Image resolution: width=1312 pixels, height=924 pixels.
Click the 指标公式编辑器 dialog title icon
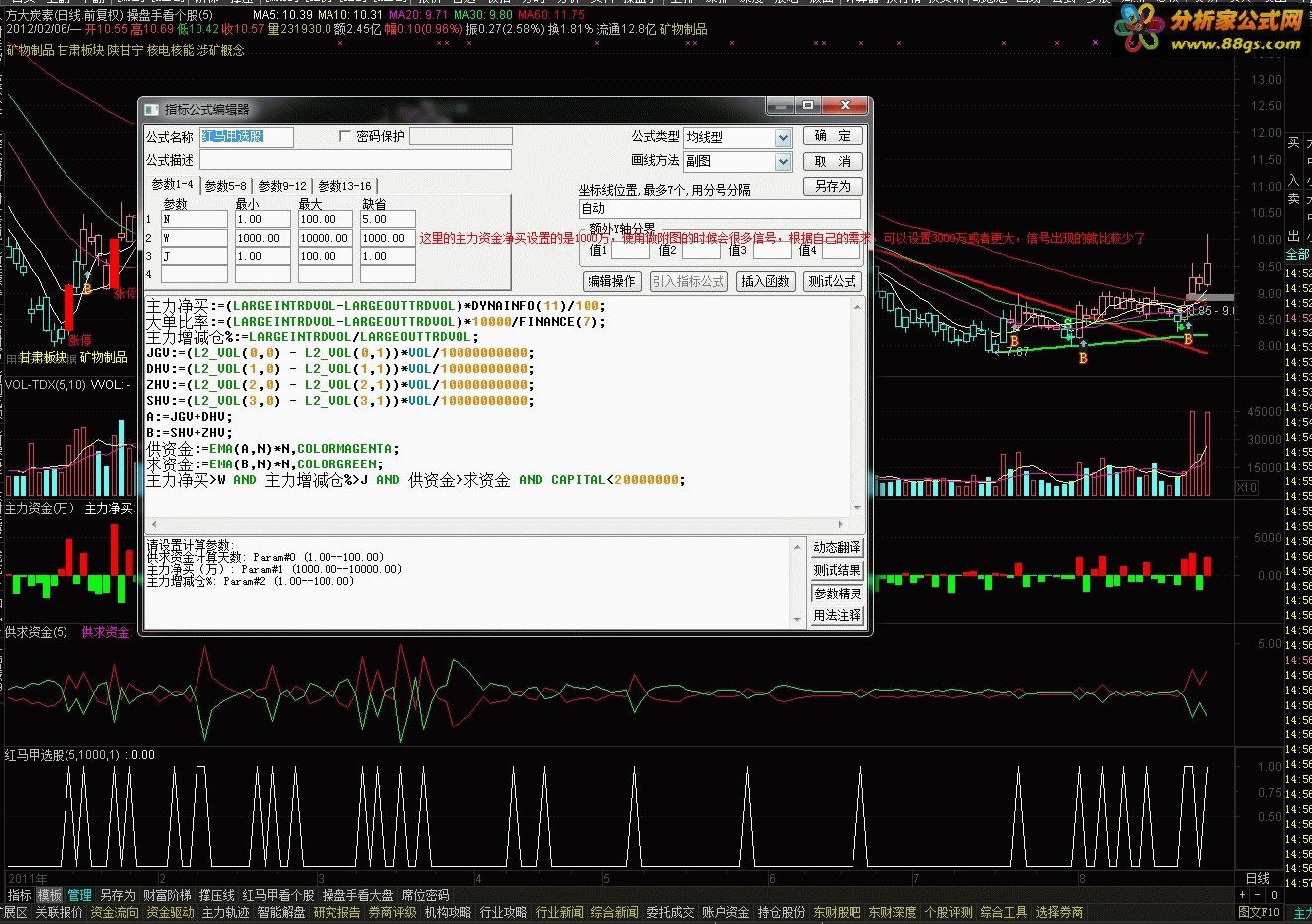[151, 109]
